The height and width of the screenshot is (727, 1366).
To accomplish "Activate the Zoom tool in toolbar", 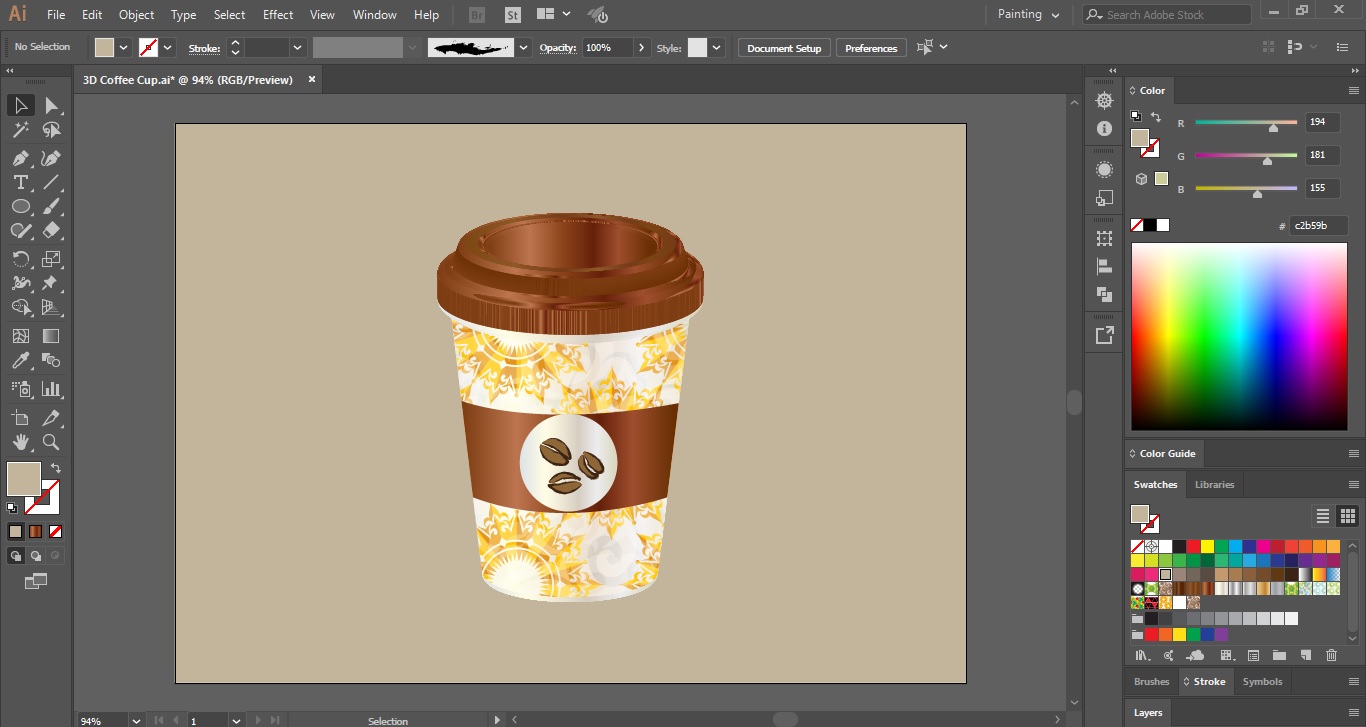I will tap(51, 442).
